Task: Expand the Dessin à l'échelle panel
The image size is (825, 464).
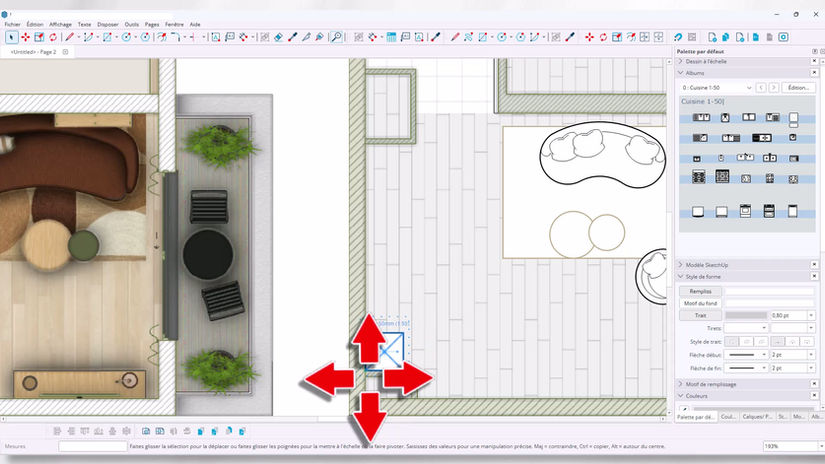Action: pyautogui.click(x=680, y=62)
